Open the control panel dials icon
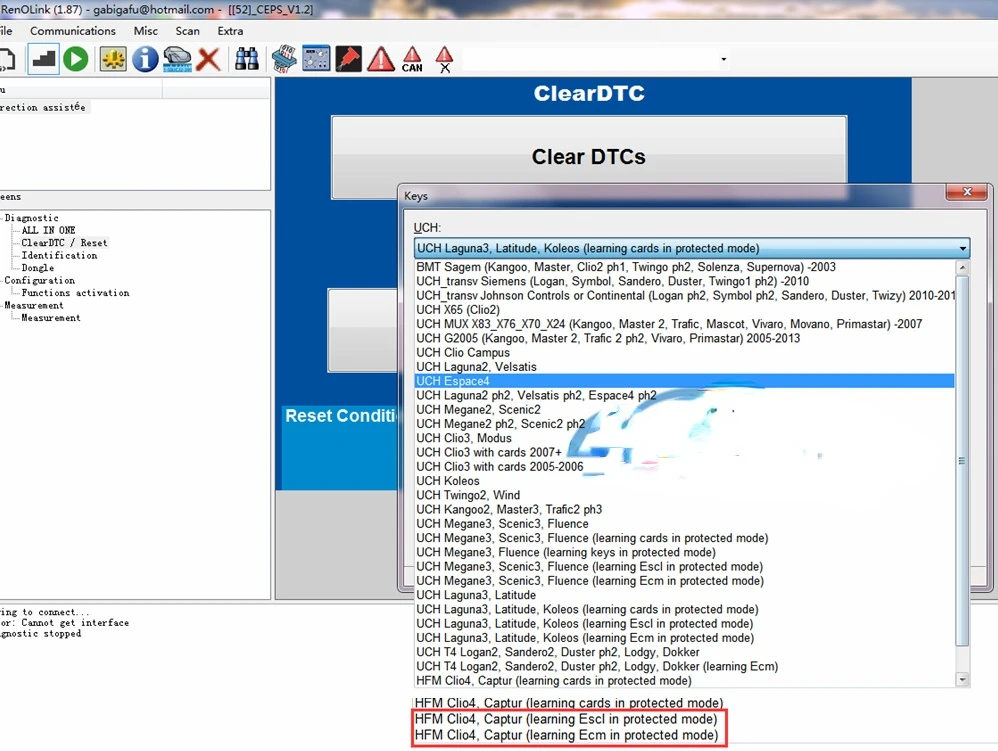998x751 pixels. [316, 59]
